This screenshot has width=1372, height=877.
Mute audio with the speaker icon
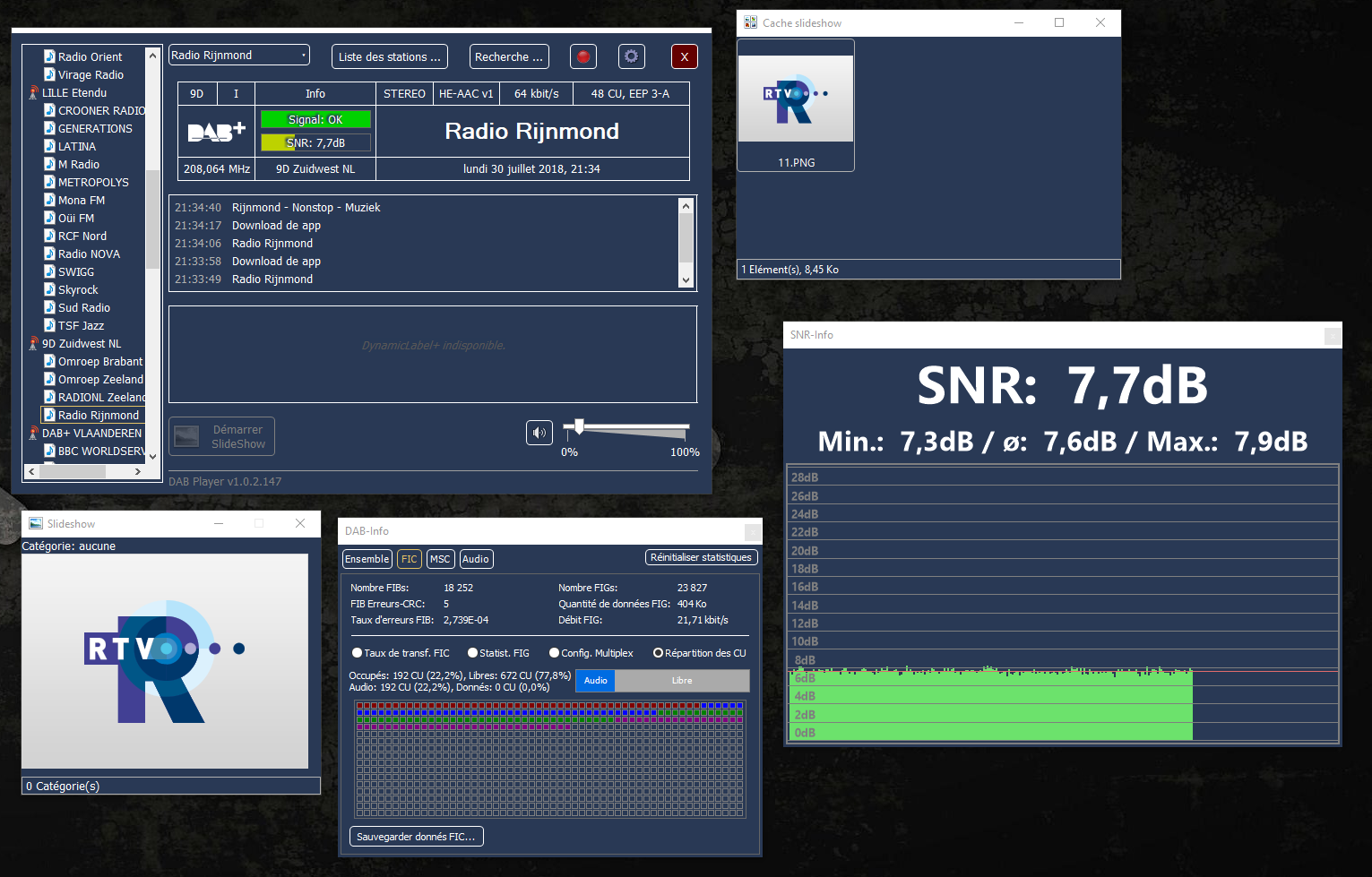point(539,433)
